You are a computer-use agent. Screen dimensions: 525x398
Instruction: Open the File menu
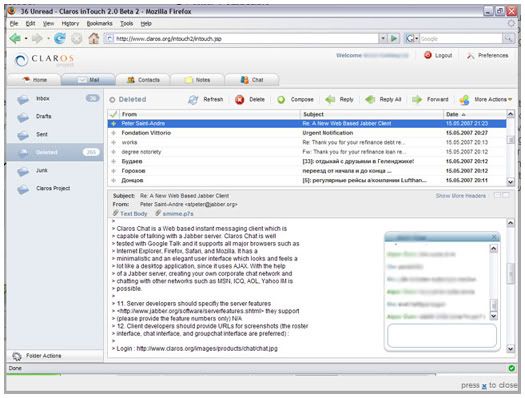tap(14, 23)
